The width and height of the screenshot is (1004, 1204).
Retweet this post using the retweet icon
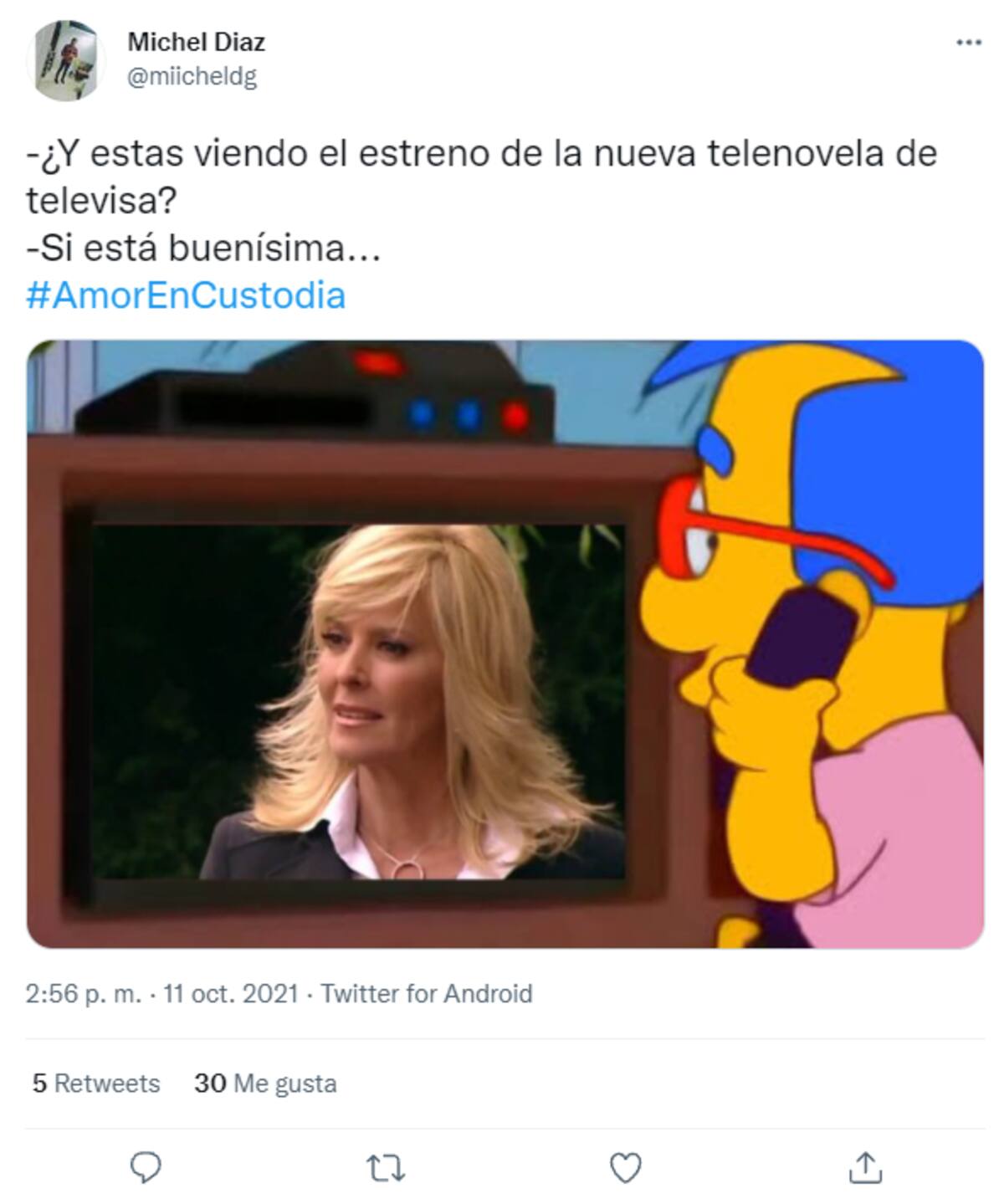coord(386,1168)
